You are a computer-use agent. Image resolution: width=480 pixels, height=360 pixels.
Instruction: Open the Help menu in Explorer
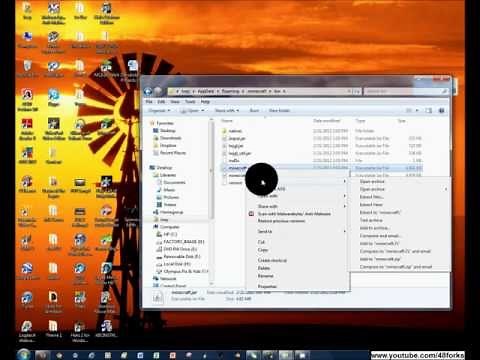(x=205, y=102)
